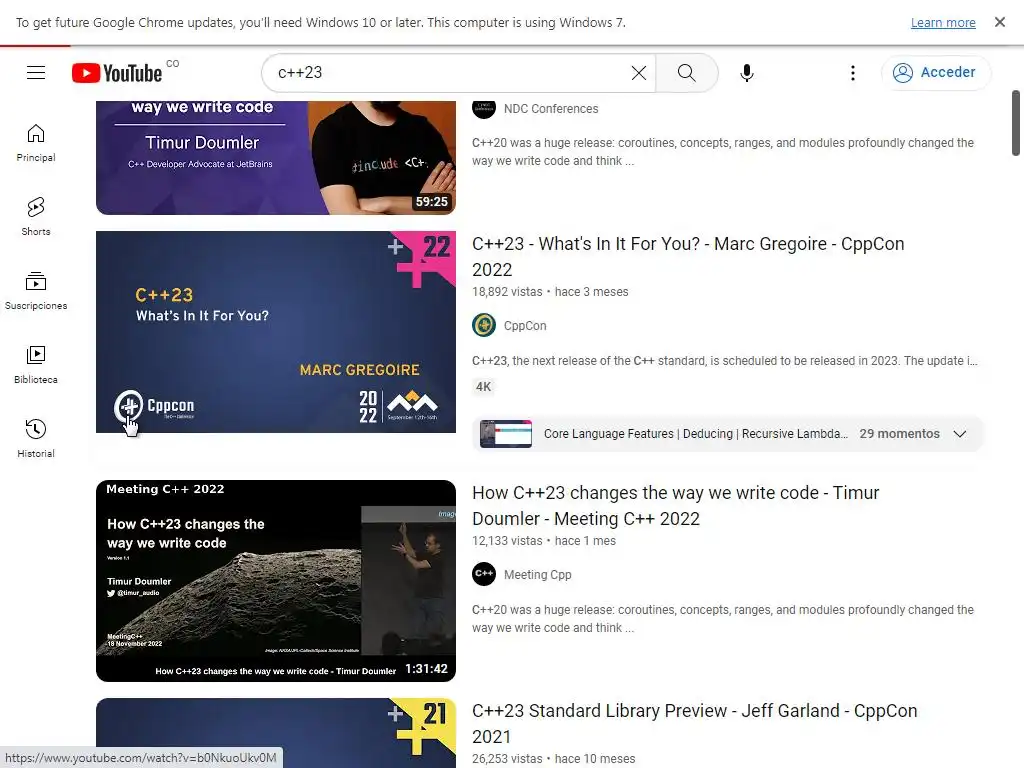Click the 29 momentos label
Viewport: 1024px width, 768px height.
[x=899, y=434]
